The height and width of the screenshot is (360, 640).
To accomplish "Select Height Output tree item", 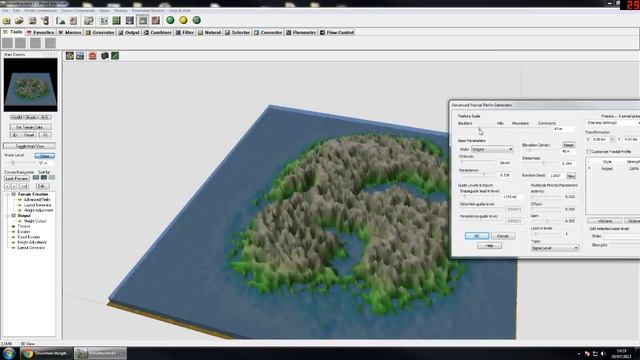I will (35, 221).
